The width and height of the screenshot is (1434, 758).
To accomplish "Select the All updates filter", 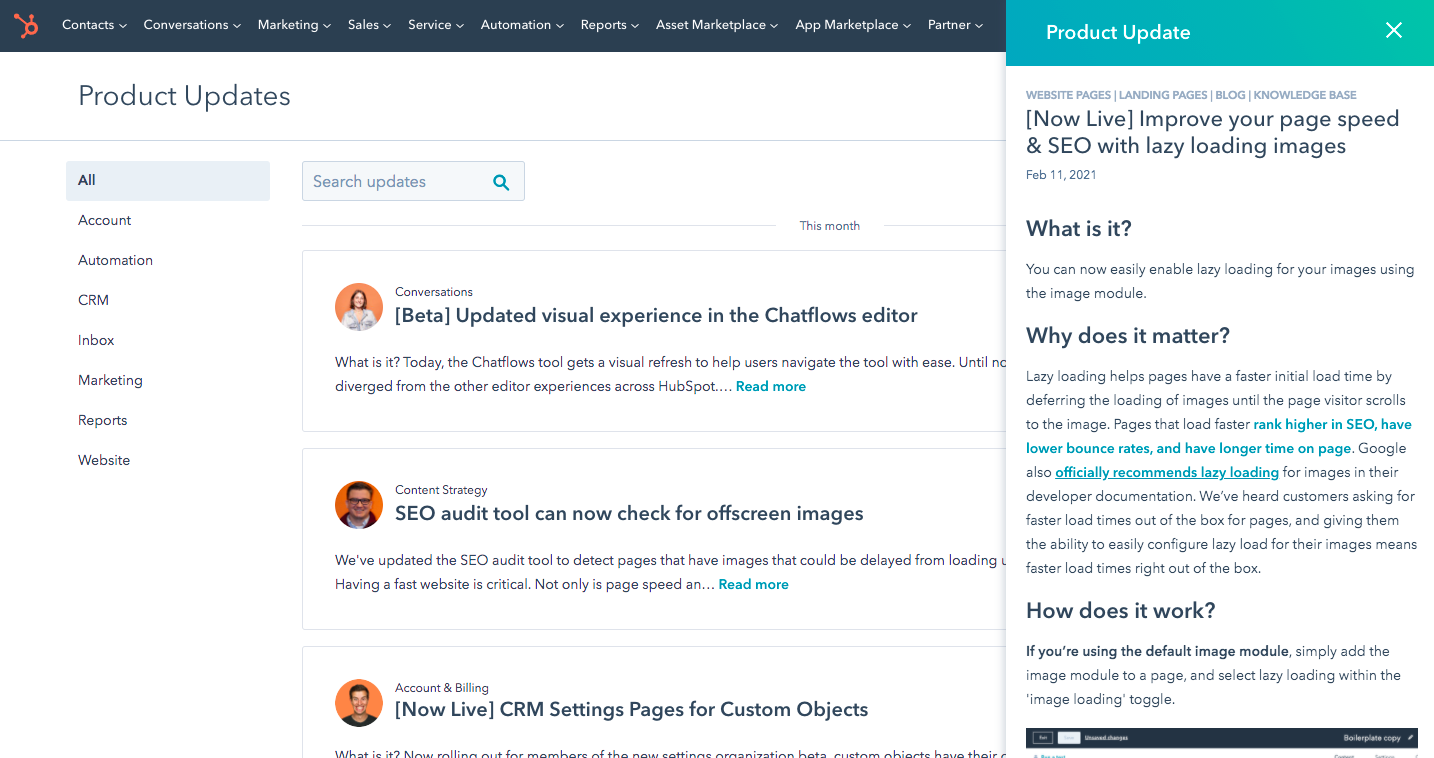I will coord(85,180).
